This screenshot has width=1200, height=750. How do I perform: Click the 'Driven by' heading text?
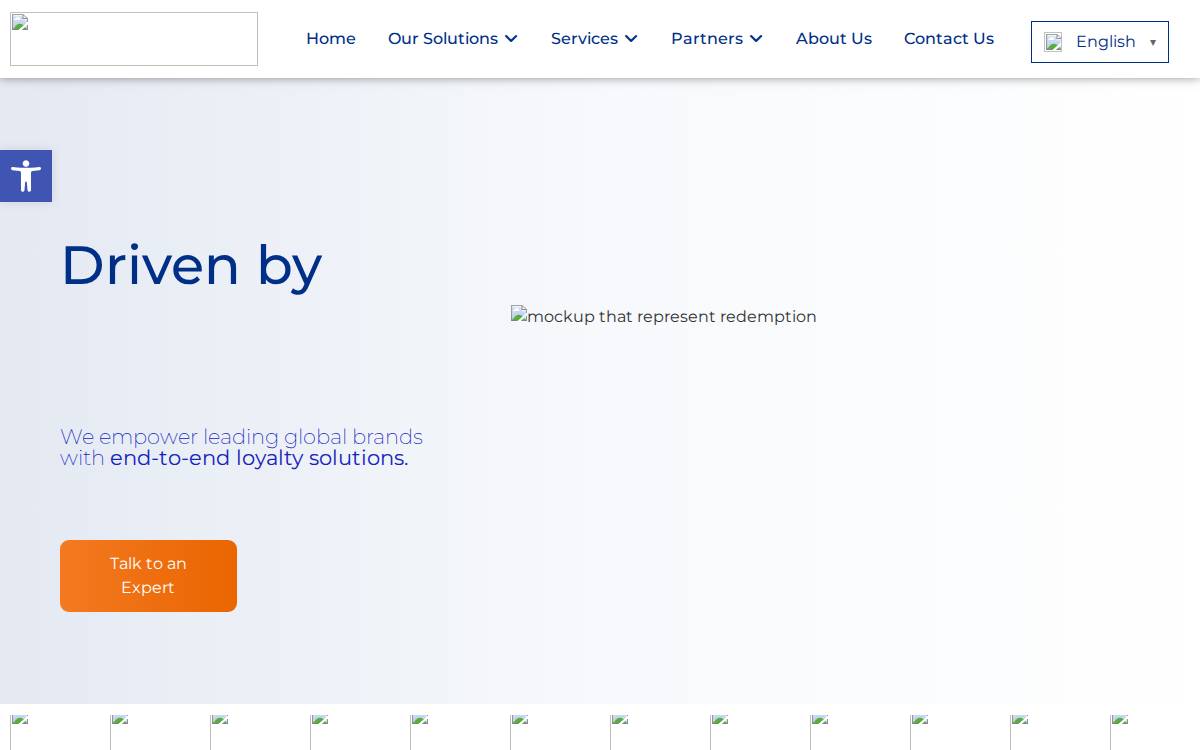click(191, 266)
